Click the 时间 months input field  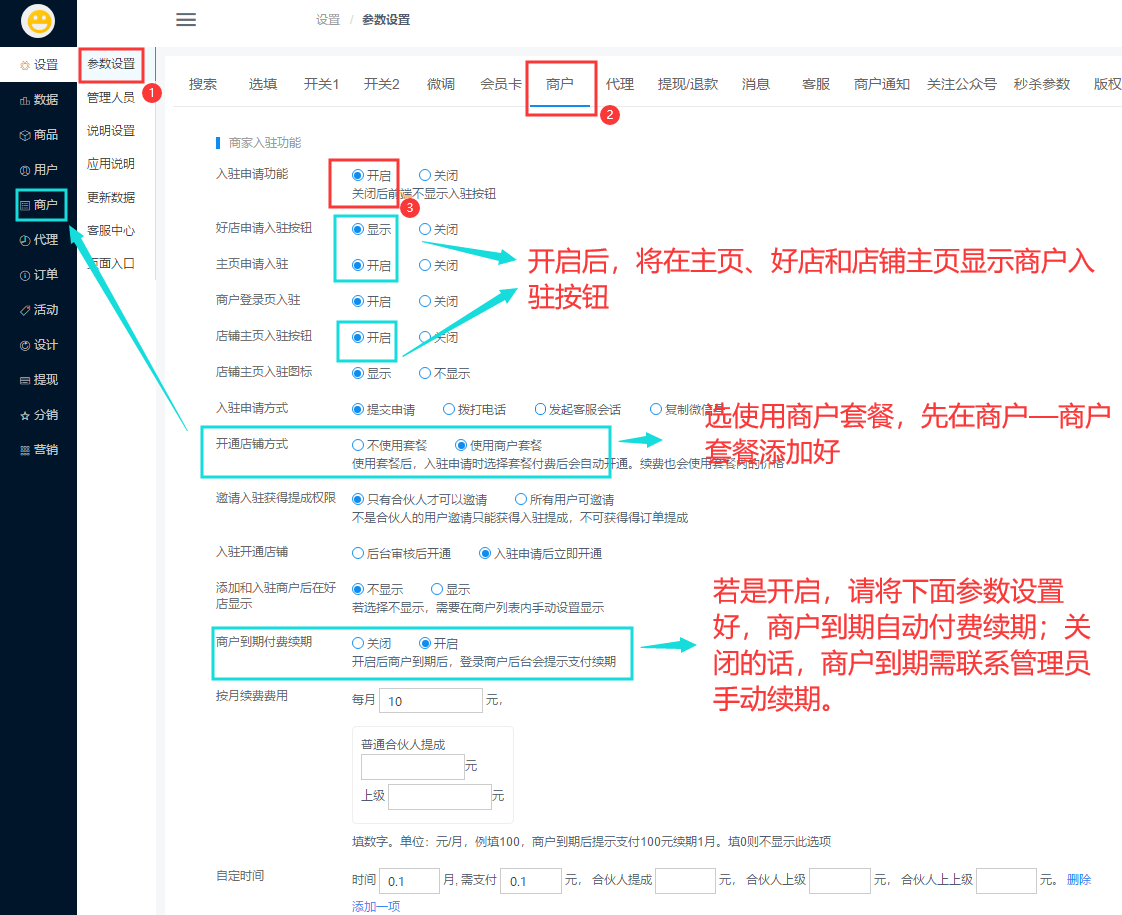[409, 881]
